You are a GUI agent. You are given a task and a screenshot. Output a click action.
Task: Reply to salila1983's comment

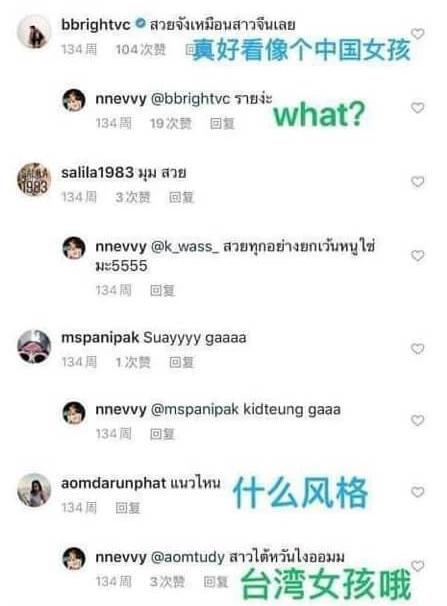181,197
